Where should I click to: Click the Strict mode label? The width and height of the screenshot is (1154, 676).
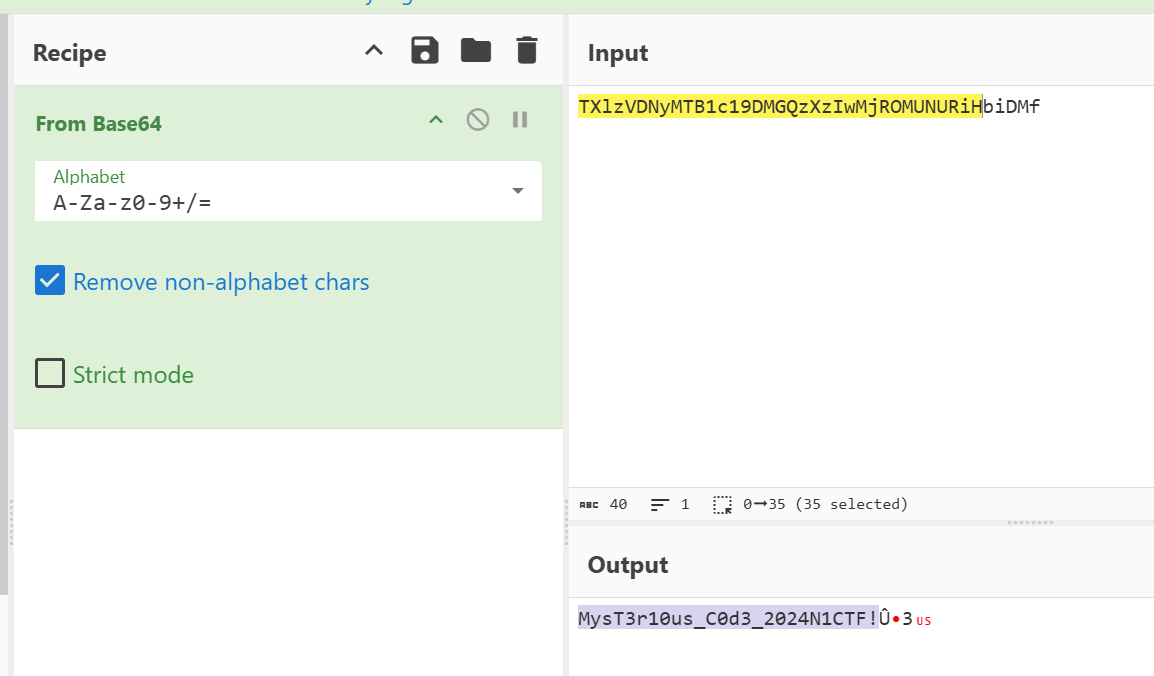click(x=133, y=375)
